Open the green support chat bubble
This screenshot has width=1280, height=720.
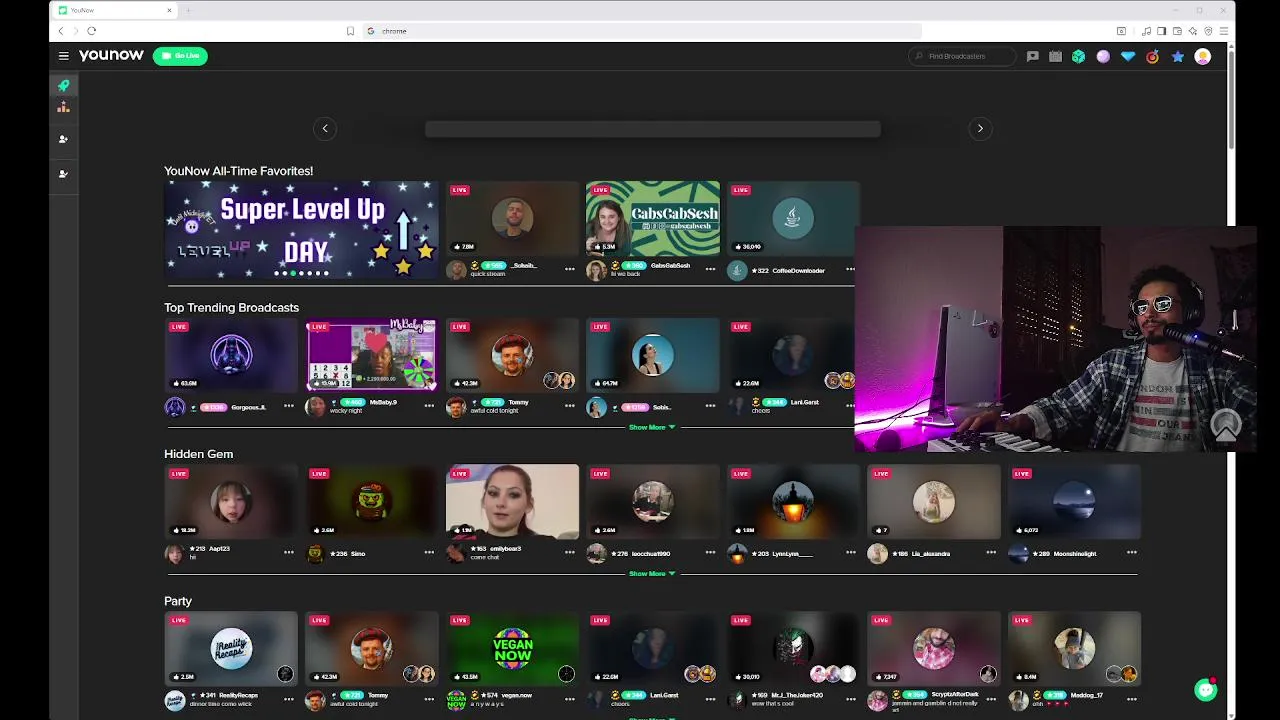click(x=1206, y=690)
